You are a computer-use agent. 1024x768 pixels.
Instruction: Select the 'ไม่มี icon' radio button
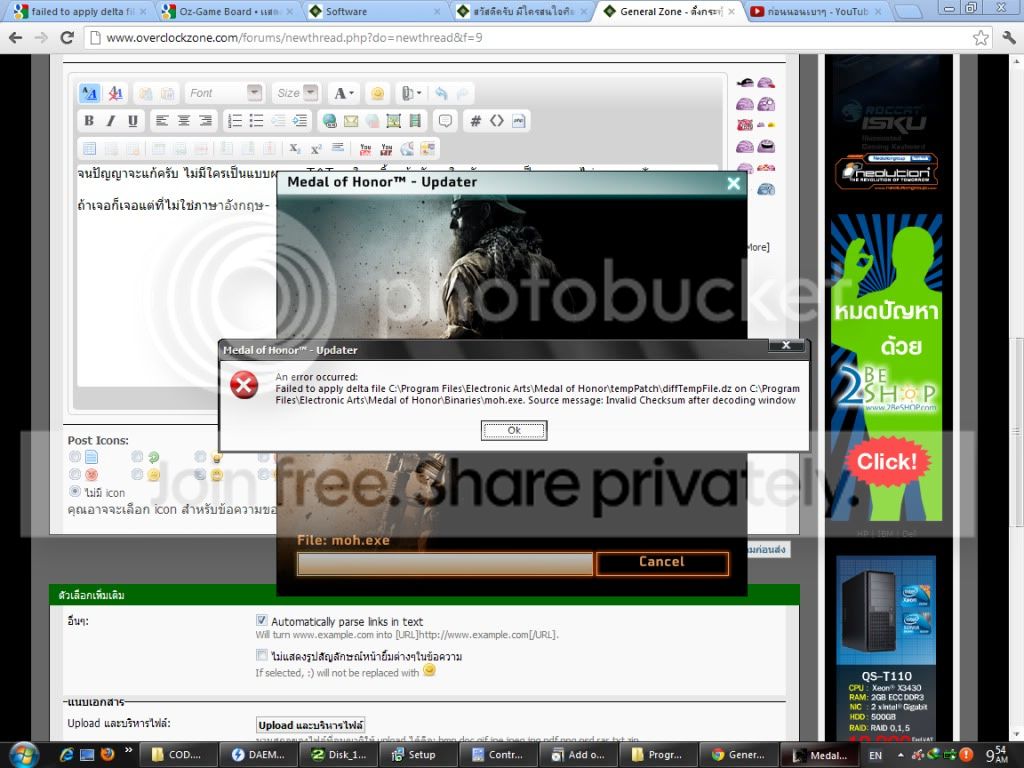tap(75, 492)
